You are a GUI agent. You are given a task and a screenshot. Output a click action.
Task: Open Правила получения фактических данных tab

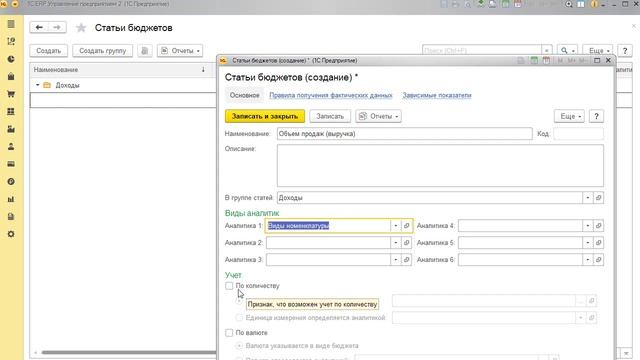(x=331, y=95)
